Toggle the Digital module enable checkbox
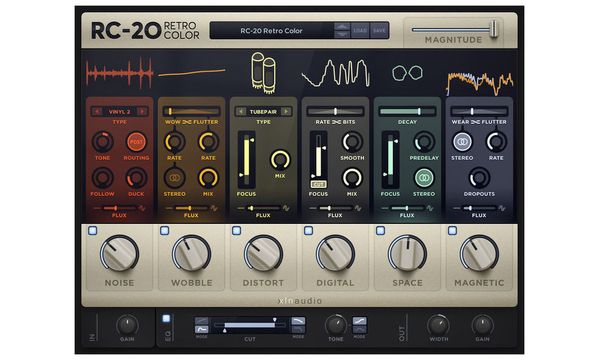The width and height of the screenshot is (600, 360). pos(308,230)
